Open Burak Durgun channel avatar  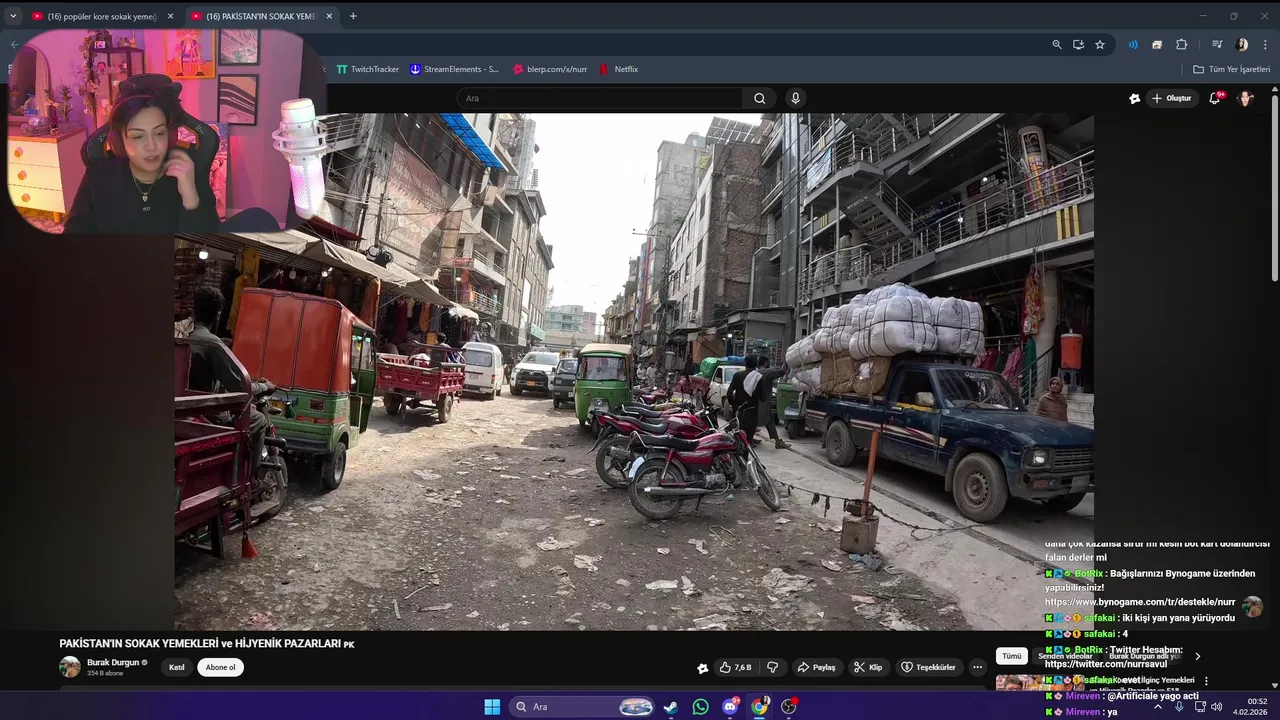tap(70, 667)
